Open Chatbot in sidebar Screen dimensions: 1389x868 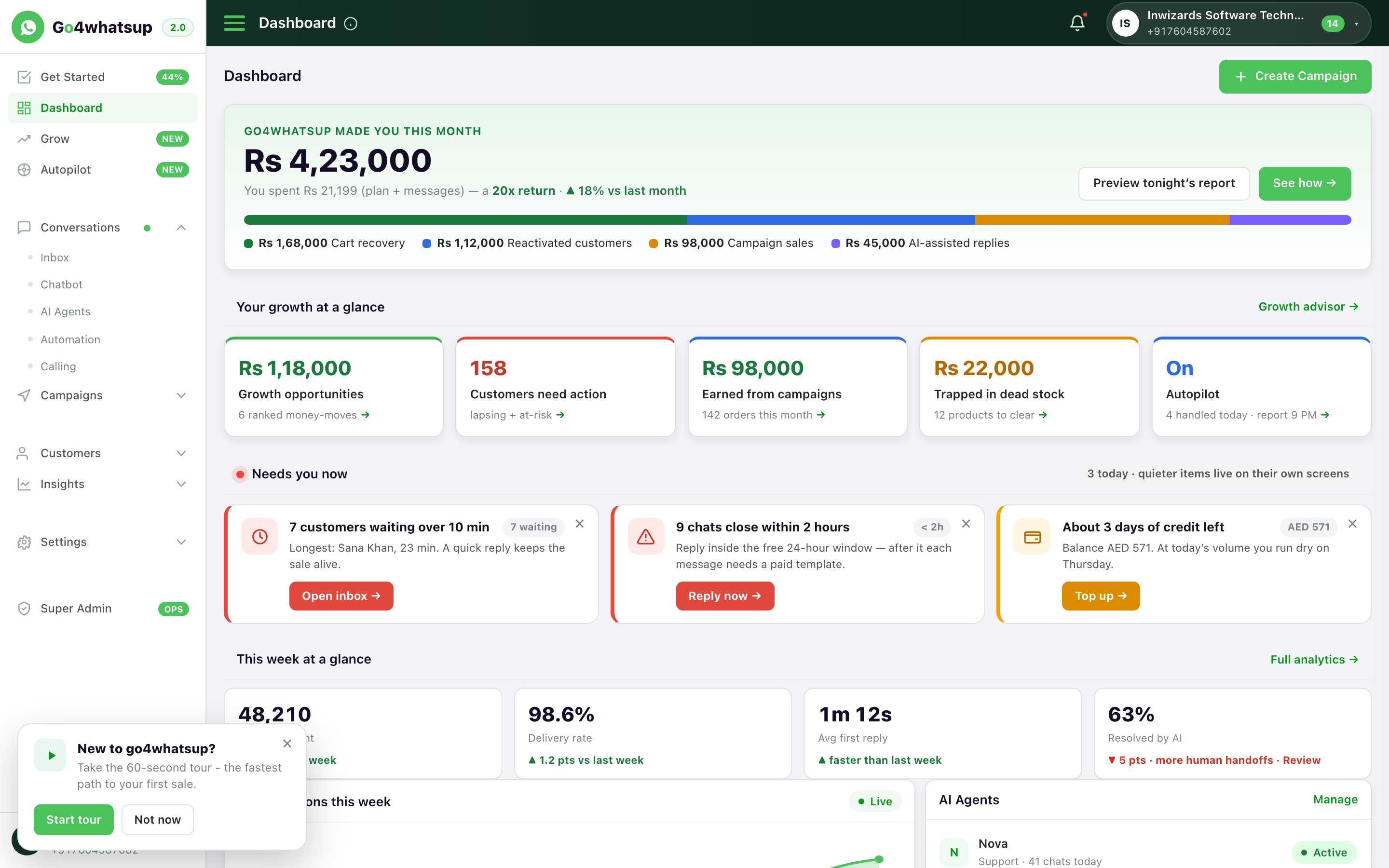tap(61, 285)
